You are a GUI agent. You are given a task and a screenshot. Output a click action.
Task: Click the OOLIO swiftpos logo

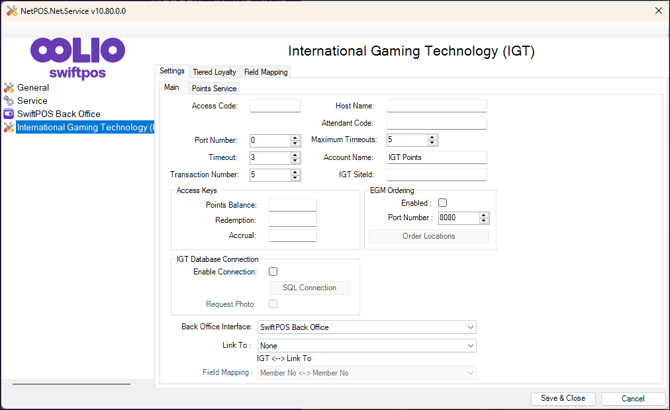(x=77, y=58)
